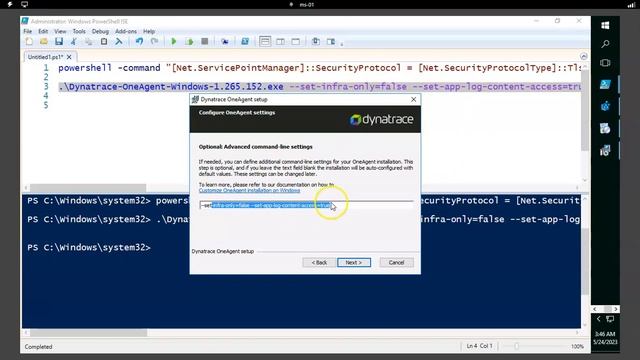The height and width of the screenshot is (360, 640).
Task: Open the View menu
Action: click(x=60, y=31)
